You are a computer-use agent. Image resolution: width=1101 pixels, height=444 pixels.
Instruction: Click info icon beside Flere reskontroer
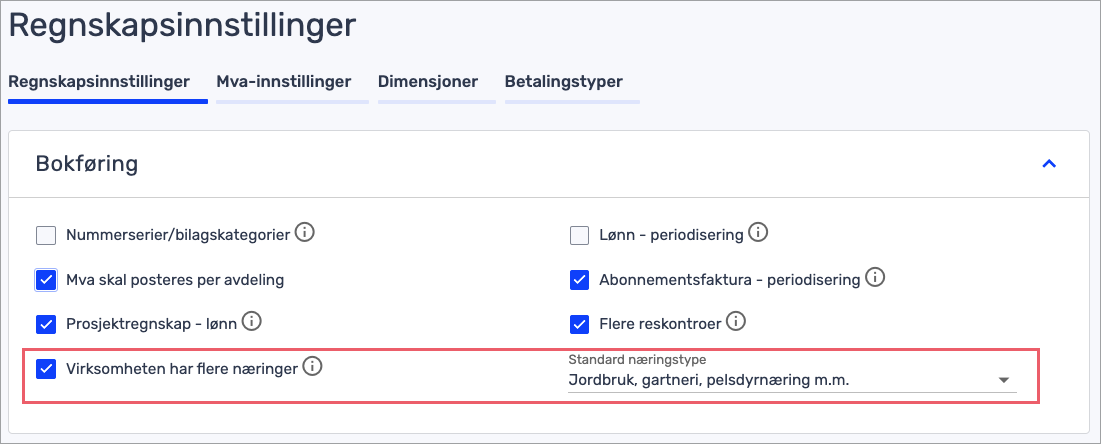click(736, 322)
